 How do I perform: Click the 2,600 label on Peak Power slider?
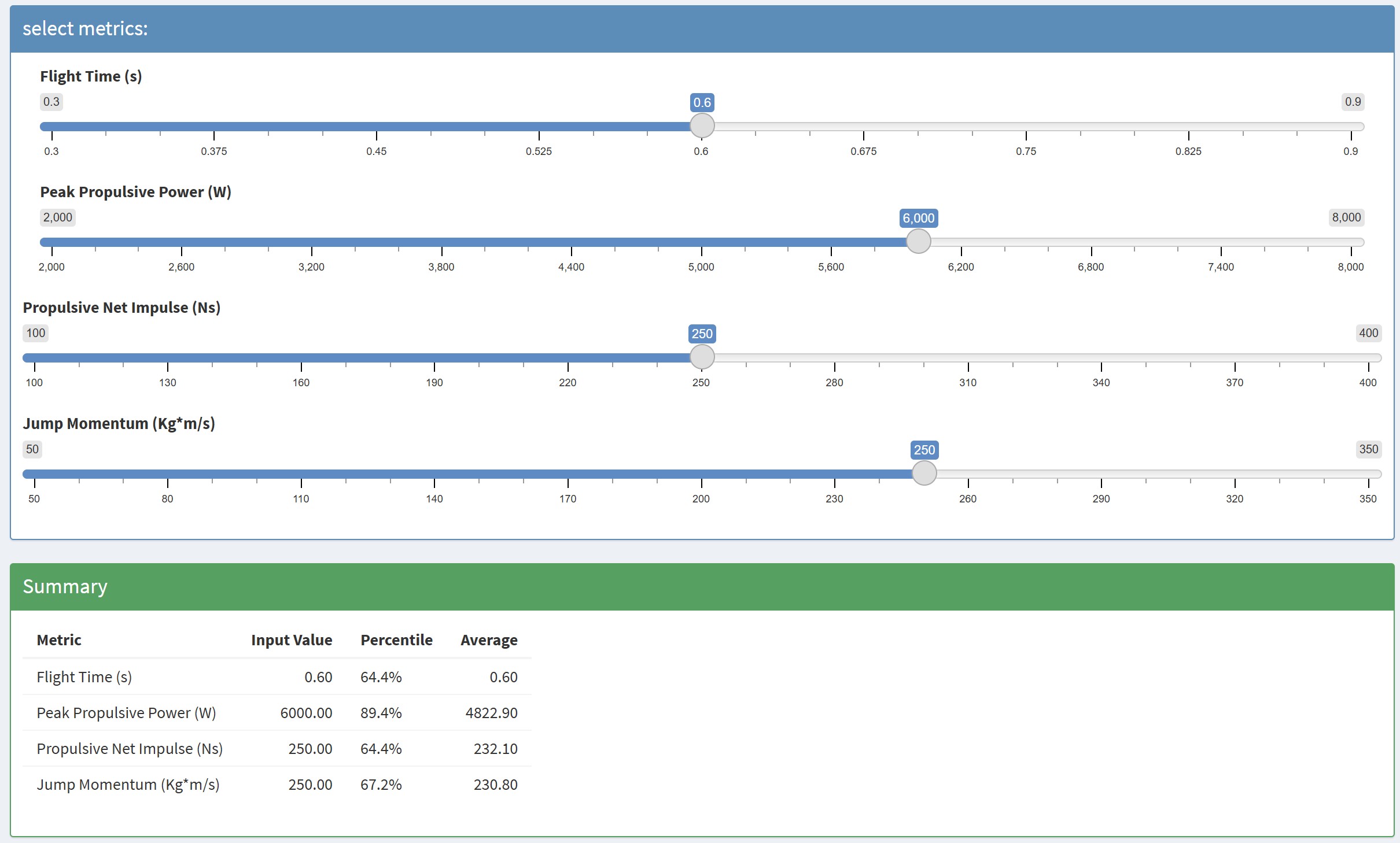(x=182, y=267)
